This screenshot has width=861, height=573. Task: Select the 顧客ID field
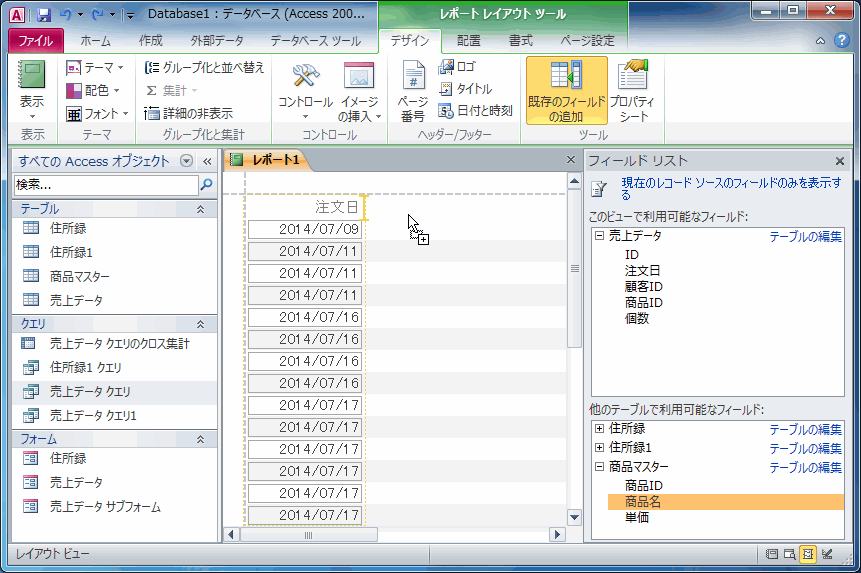[x=644, y=286]
